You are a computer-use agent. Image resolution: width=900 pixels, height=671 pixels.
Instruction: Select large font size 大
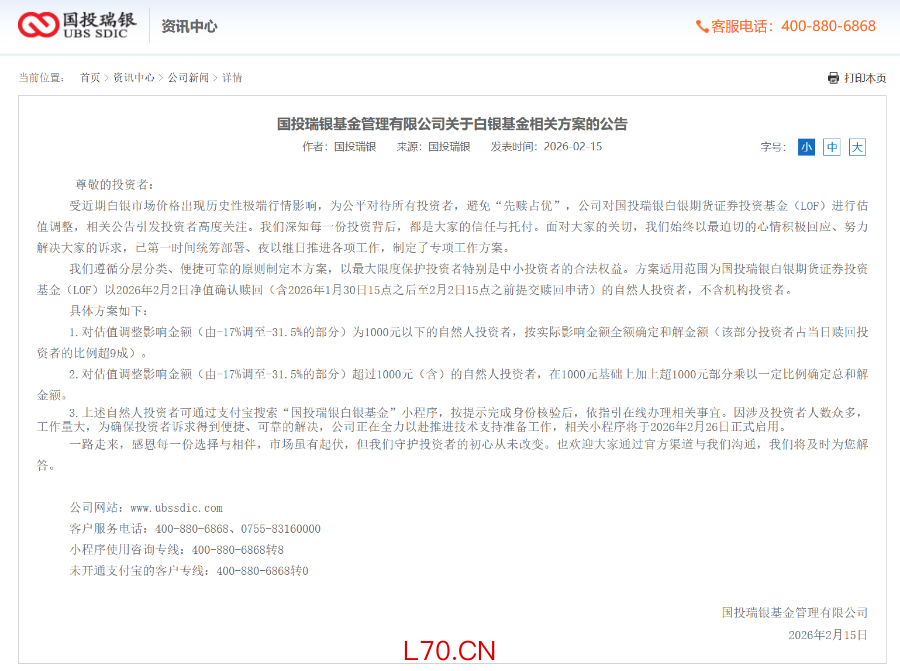coord(857,147)
